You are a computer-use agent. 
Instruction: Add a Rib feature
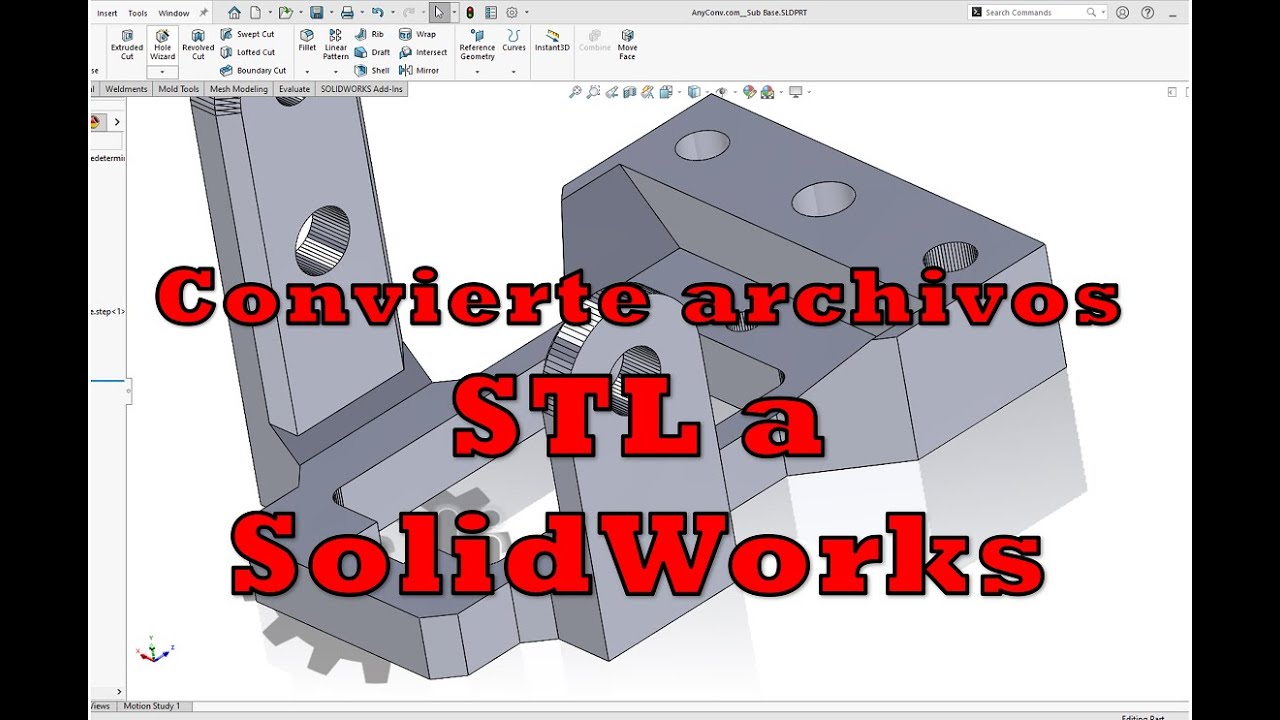[x=369, y=34]
